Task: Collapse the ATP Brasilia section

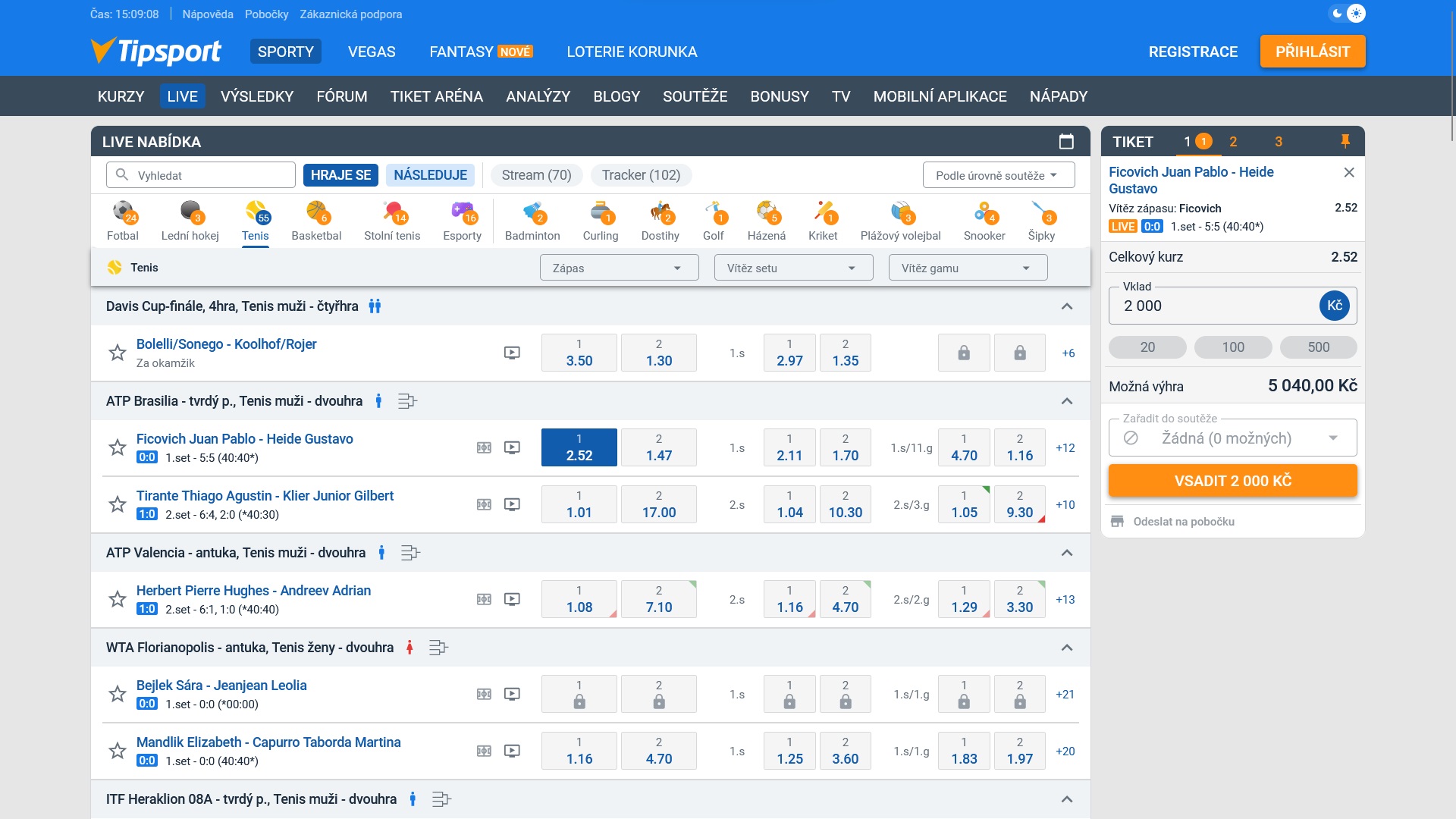Action: pyautogui.click(x=1067, y=401)
